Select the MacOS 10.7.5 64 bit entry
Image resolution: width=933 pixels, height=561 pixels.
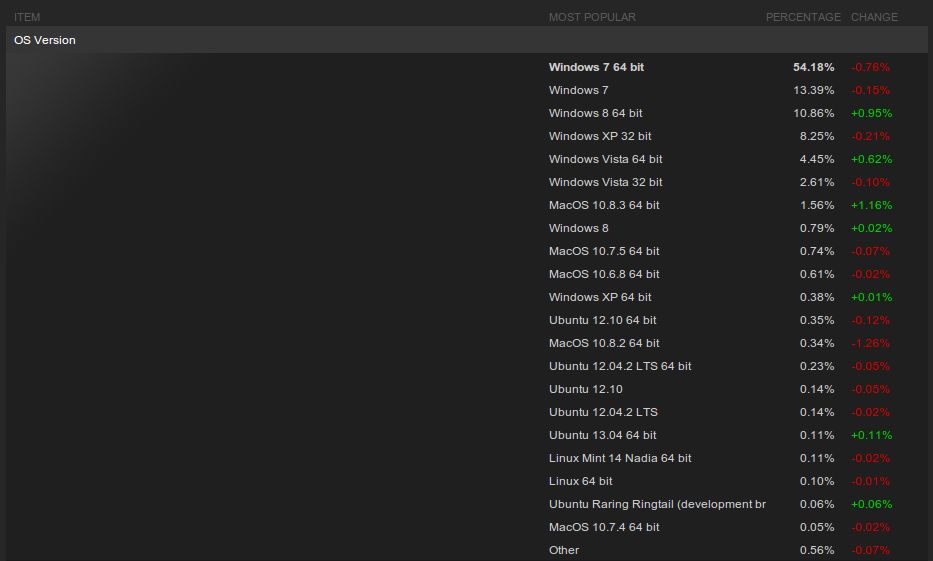(604, 251)
